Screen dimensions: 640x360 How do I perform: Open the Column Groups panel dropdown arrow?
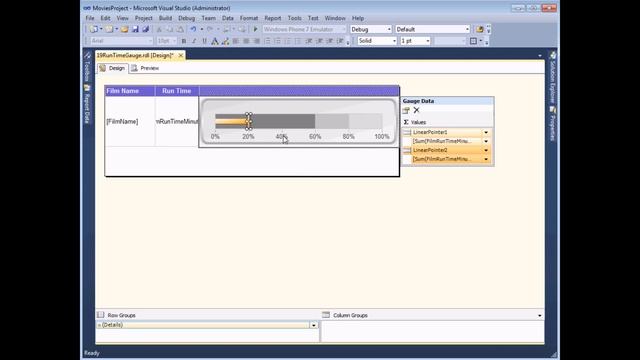[540, 316]
